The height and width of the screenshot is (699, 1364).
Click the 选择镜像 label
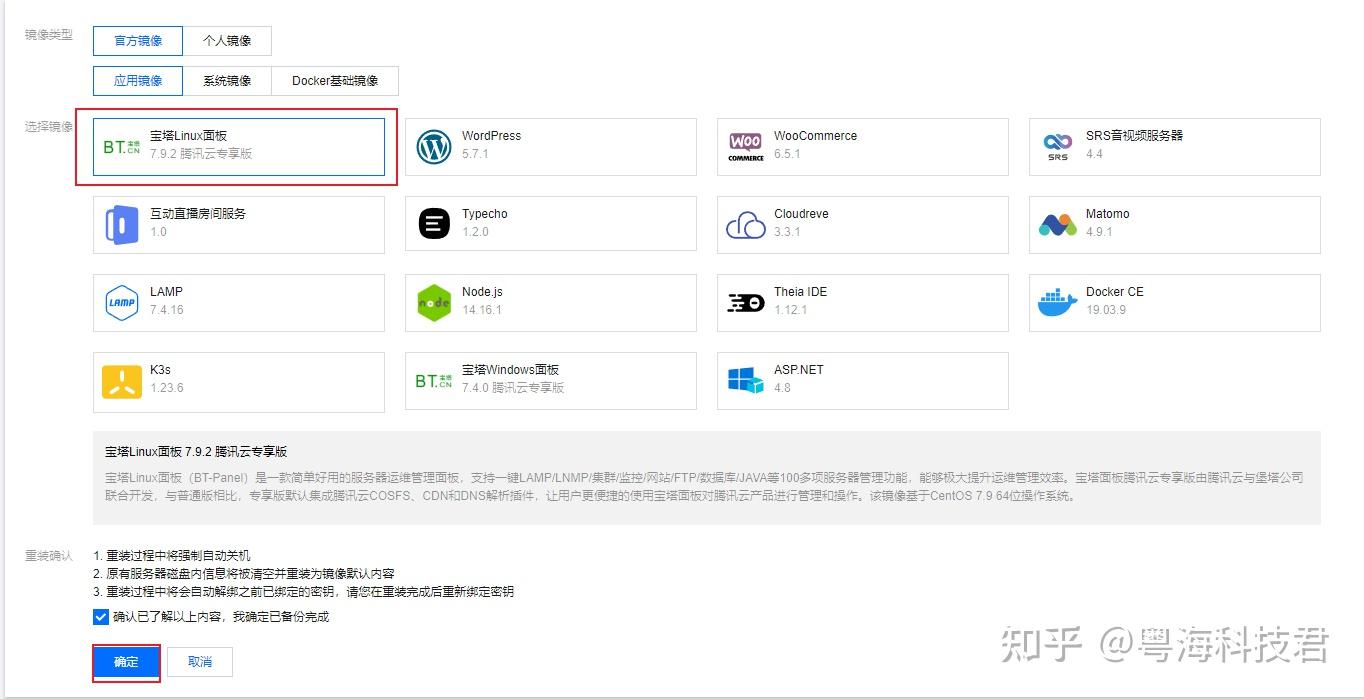pos(49,127)
